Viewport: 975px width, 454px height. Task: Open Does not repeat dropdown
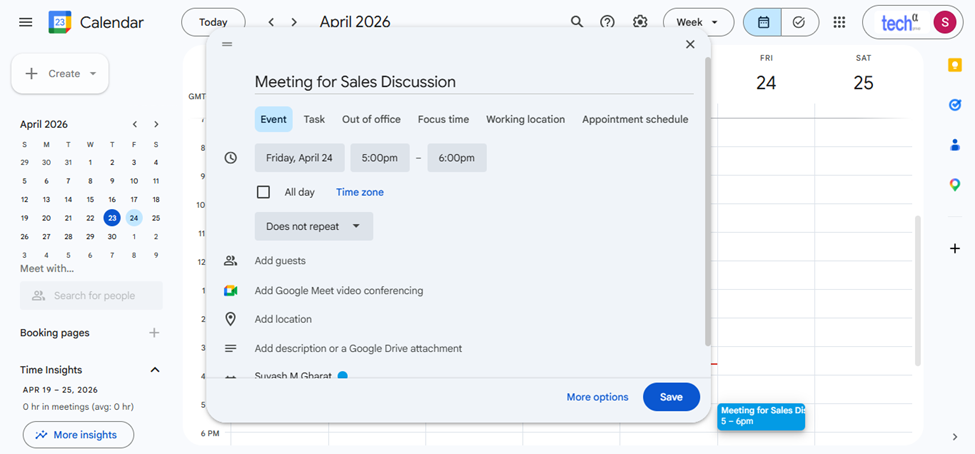pos(314,226)
